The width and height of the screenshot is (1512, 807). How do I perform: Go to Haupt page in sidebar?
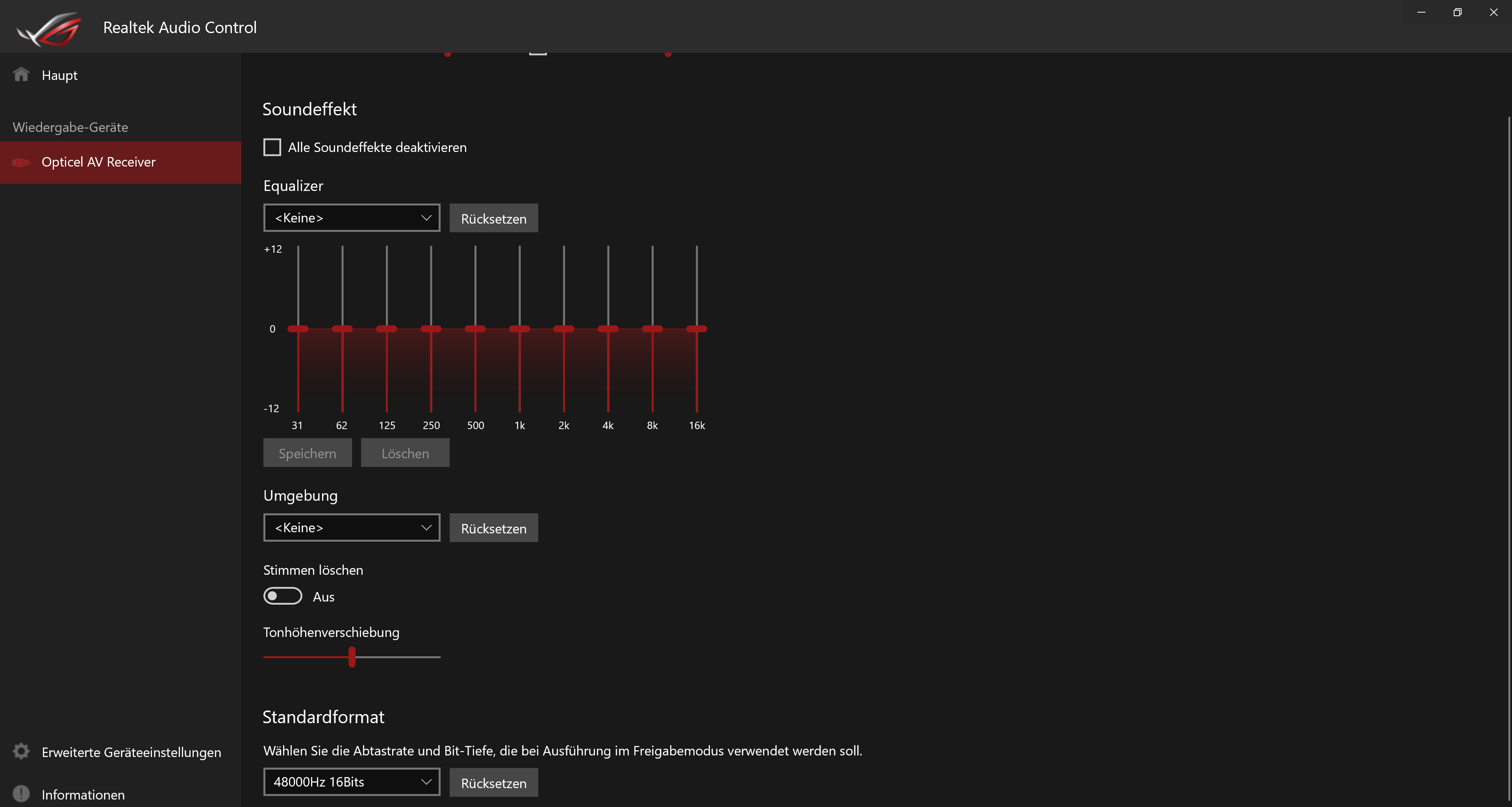[x=59, y=75]
